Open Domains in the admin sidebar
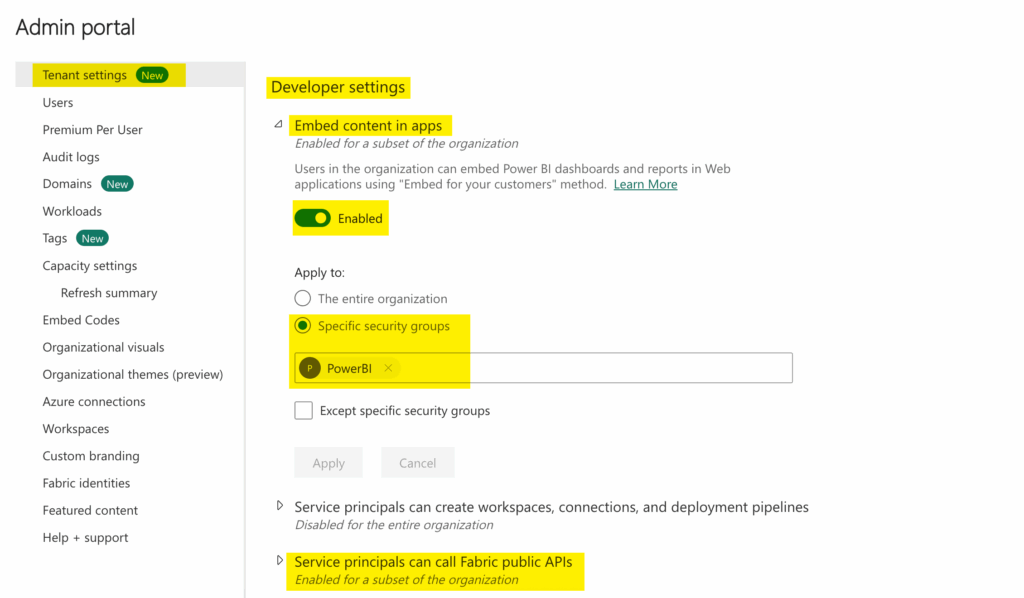The height and width of the screenshot is (598, 1024). point(67,184)
